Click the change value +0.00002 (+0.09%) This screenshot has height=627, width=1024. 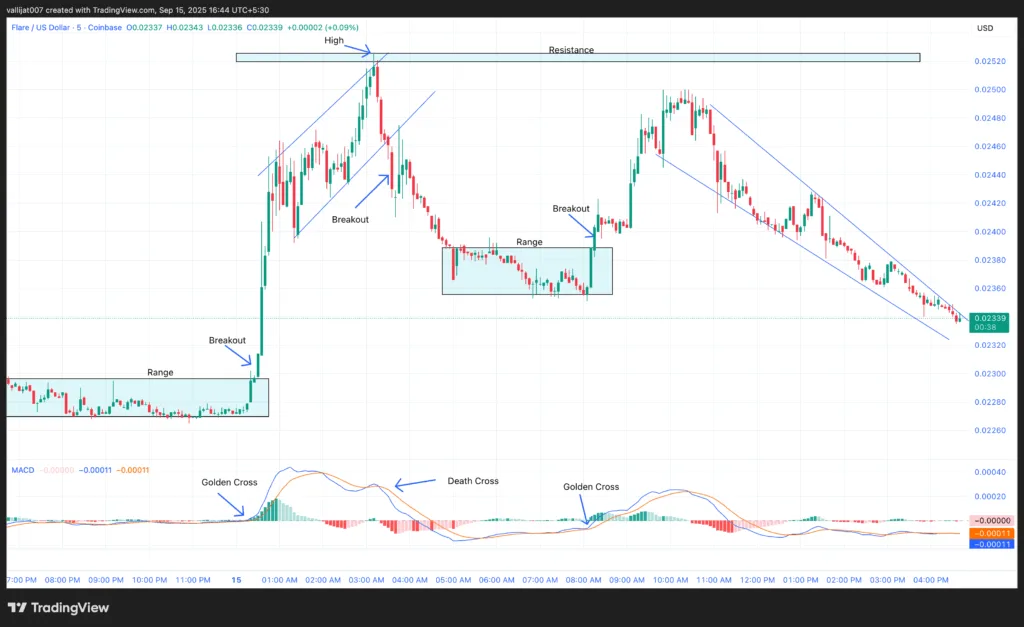click(x=323, y=27)
